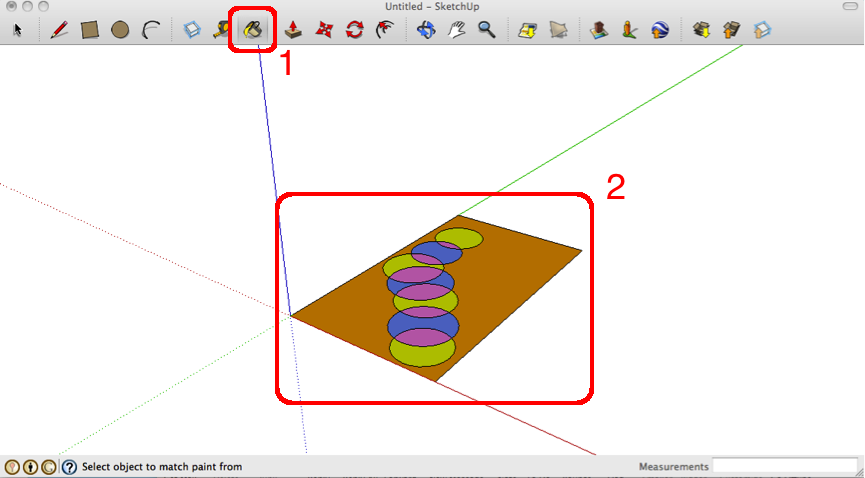865x478 pixels.
Task: Click the Measurements input box
Action: pos(785,466)
